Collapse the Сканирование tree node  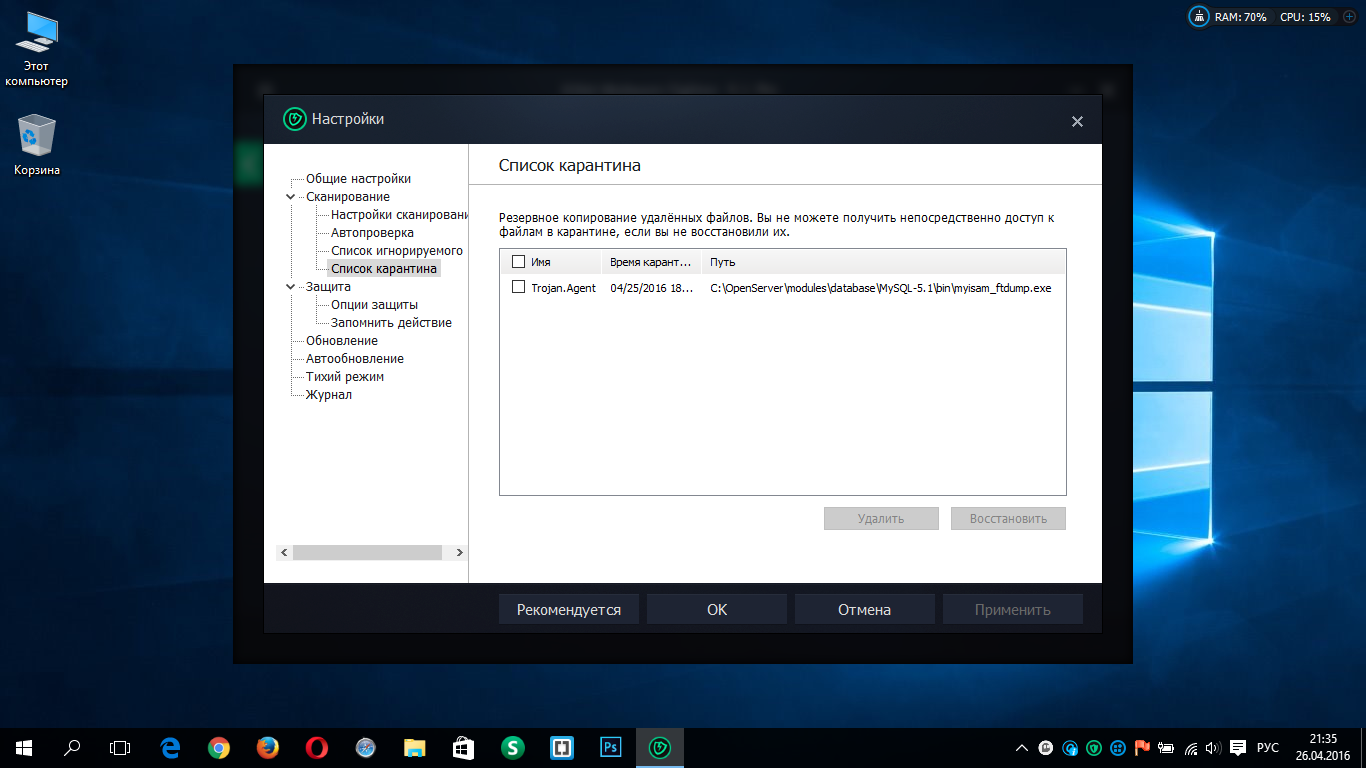(x=290, y=197)
